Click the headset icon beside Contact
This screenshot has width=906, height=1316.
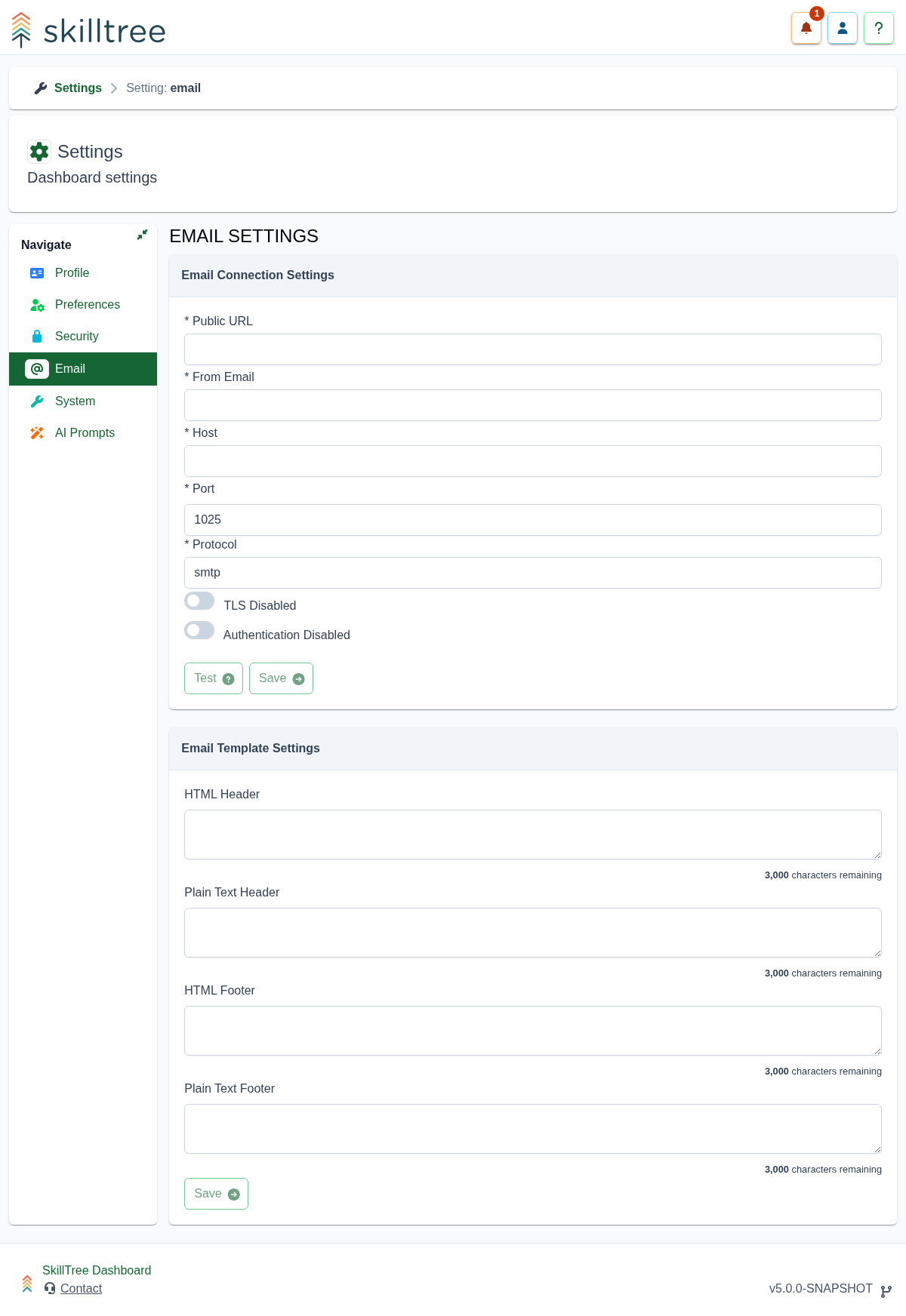point(50,1288)
